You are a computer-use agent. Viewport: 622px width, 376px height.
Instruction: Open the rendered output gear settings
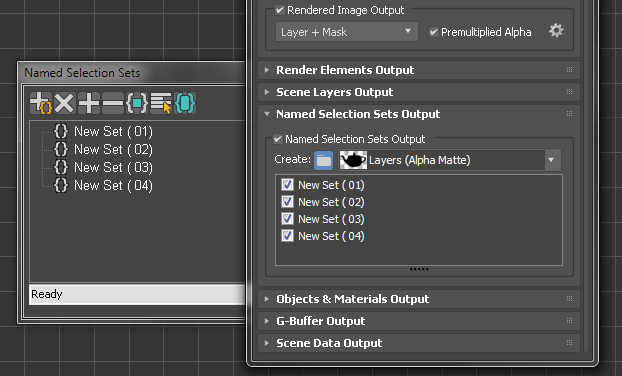tap(556, 31)
